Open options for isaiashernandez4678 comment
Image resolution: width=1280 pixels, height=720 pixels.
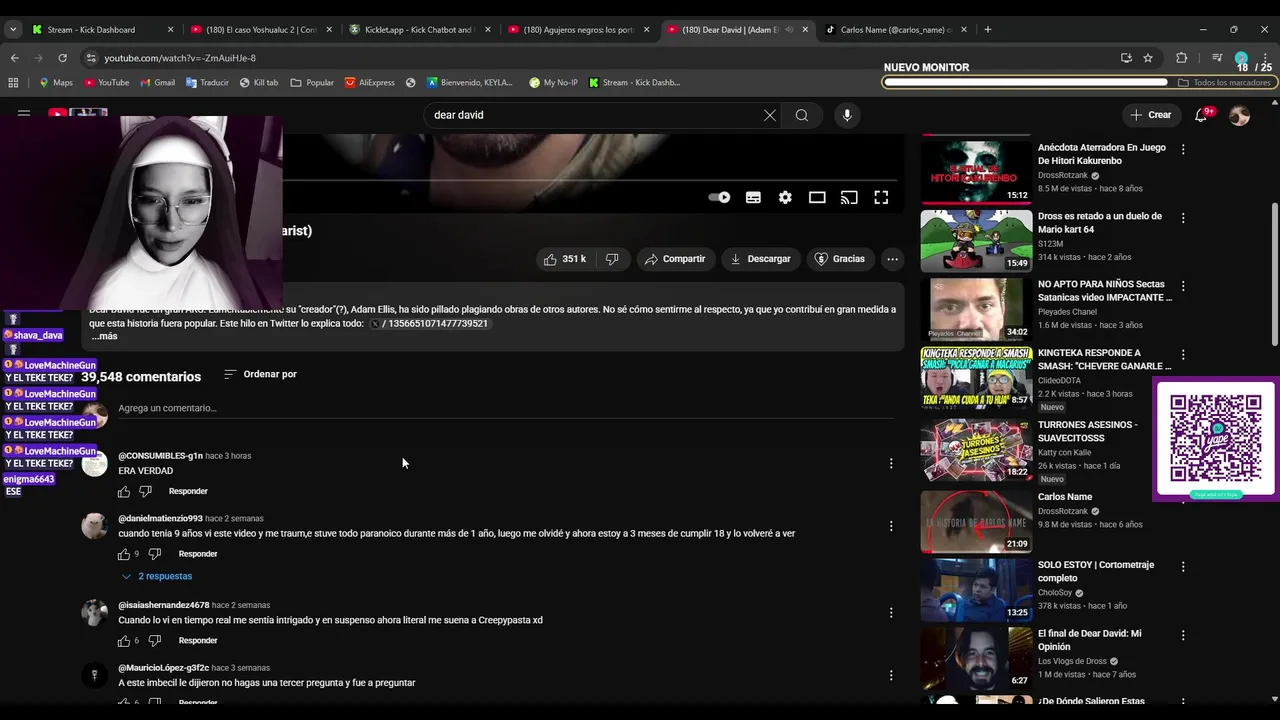891,612
